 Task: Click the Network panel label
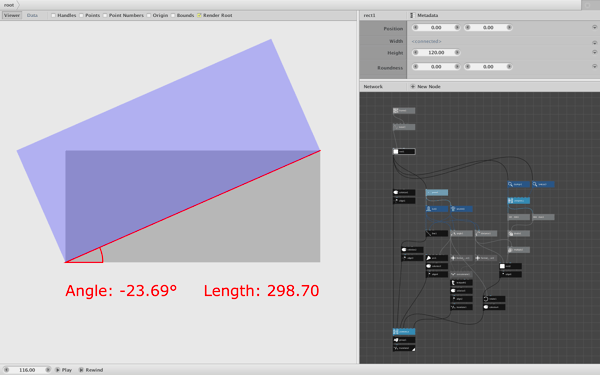(x=373, y=86)
